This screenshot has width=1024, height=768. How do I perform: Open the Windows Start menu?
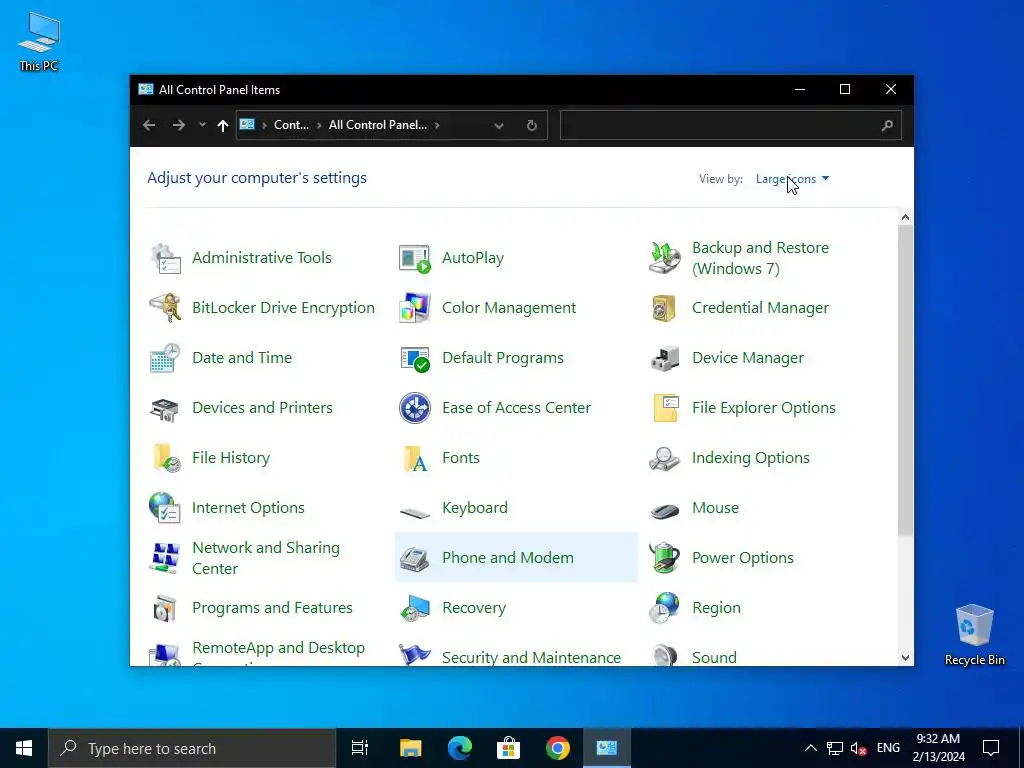24,748
